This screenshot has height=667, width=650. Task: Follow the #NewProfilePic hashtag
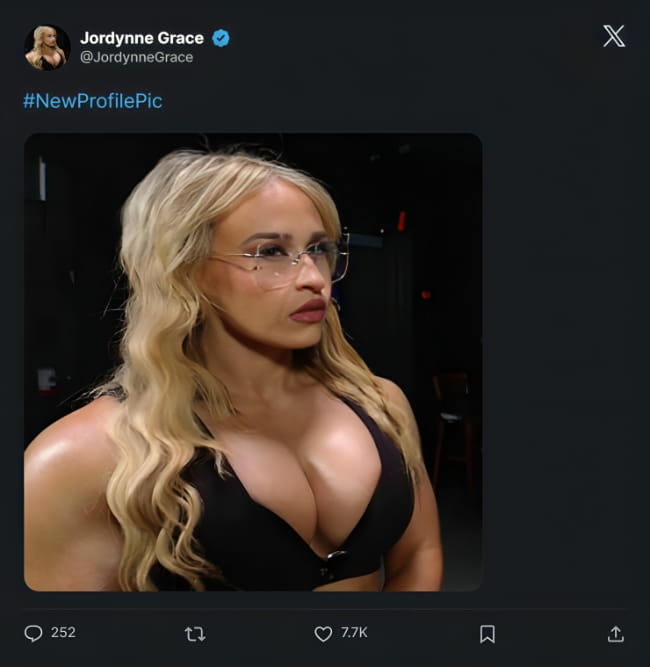tap(92, 101)
